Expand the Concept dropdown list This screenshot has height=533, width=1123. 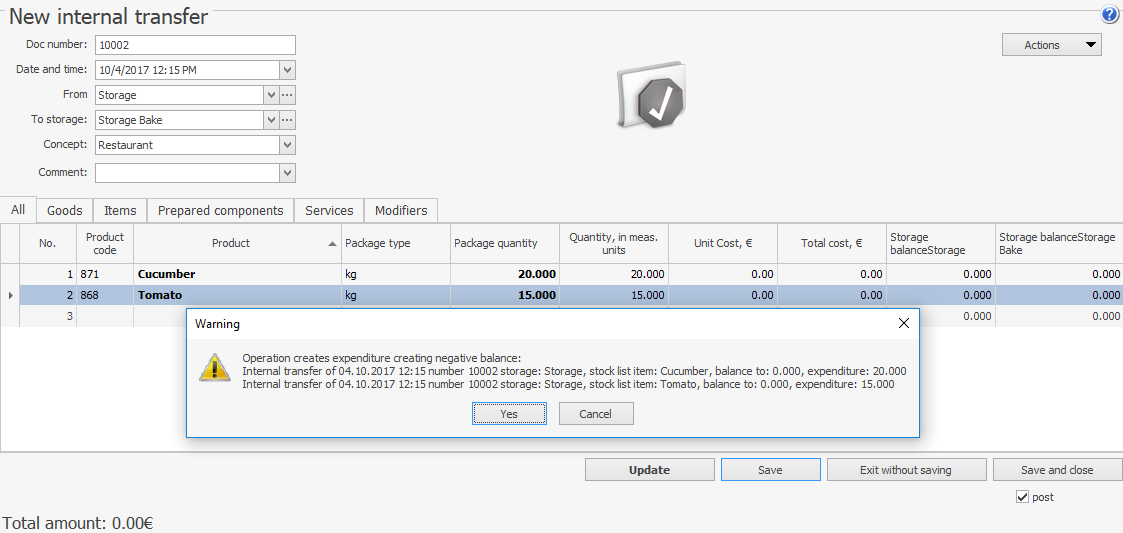point(287,145)
